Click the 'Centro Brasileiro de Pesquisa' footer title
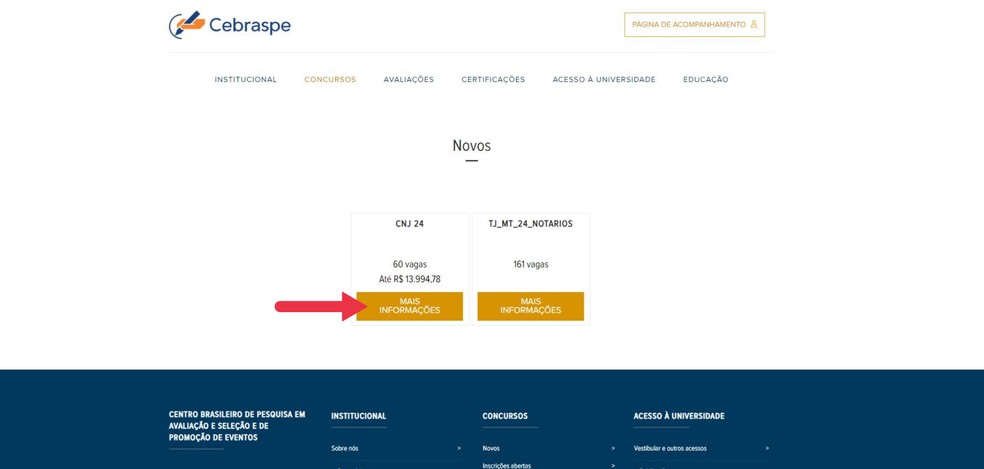 237,426
